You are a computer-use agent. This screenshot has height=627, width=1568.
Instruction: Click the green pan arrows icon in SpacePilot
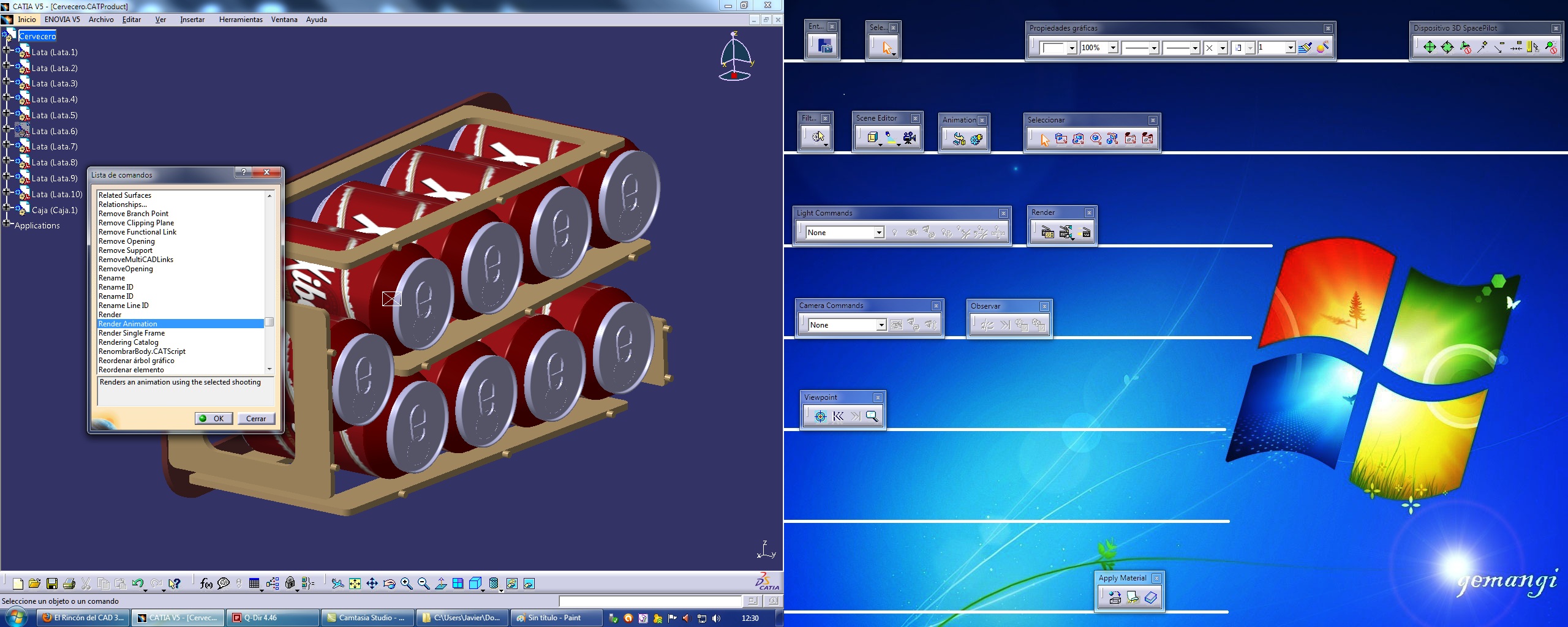click(1429, 48)
